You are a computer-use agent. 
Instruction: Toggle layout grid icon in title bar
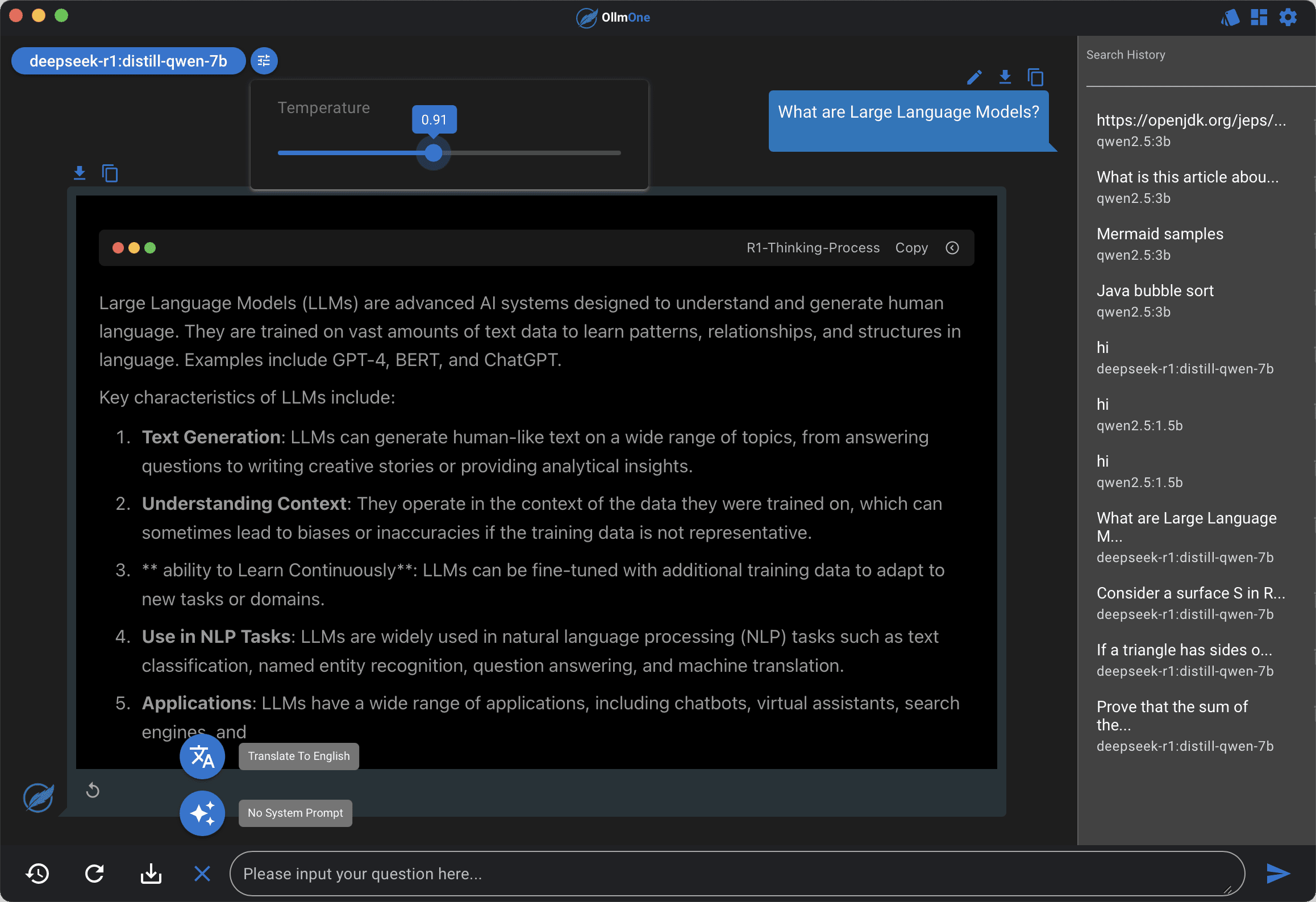(x=1259, y=17)
